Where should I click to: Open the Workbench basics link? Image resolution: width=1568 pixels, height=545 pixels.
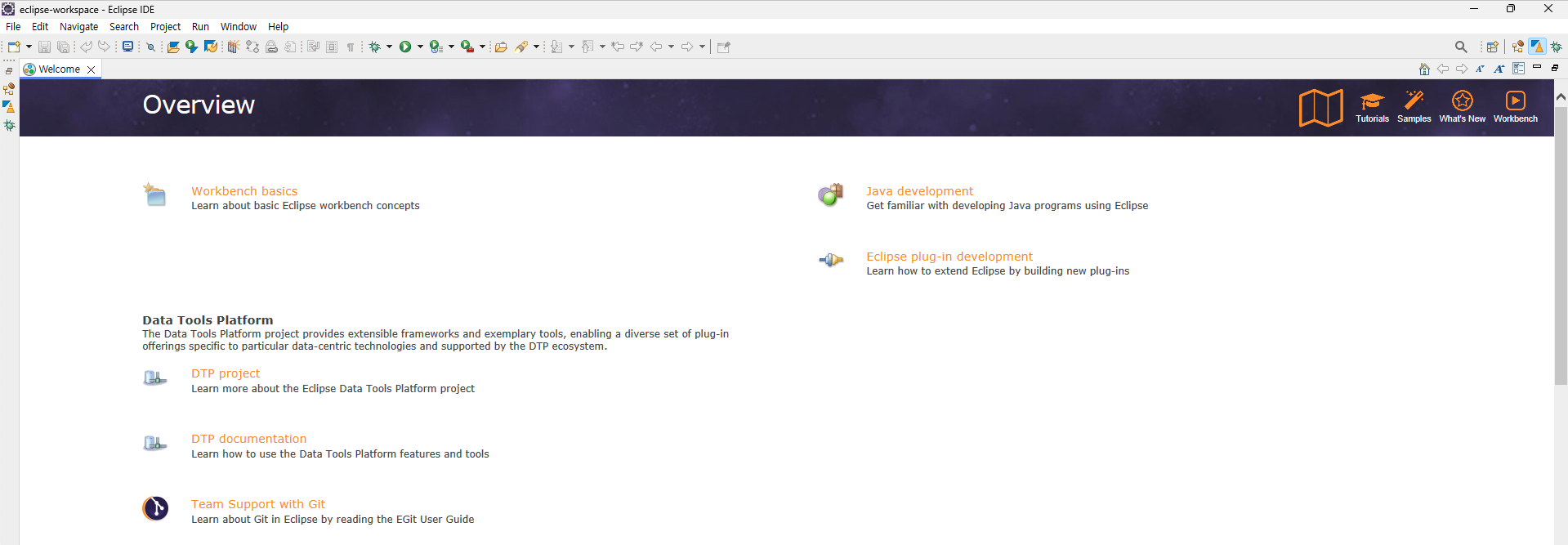pos(244,191)
